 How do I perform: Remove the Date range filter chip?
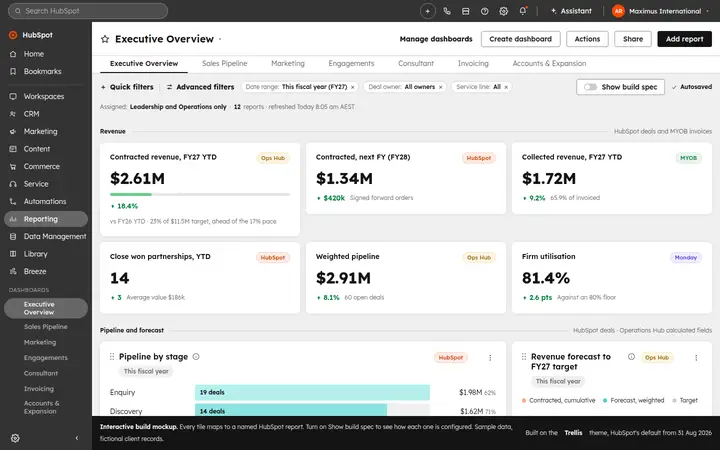coord(353,87)
